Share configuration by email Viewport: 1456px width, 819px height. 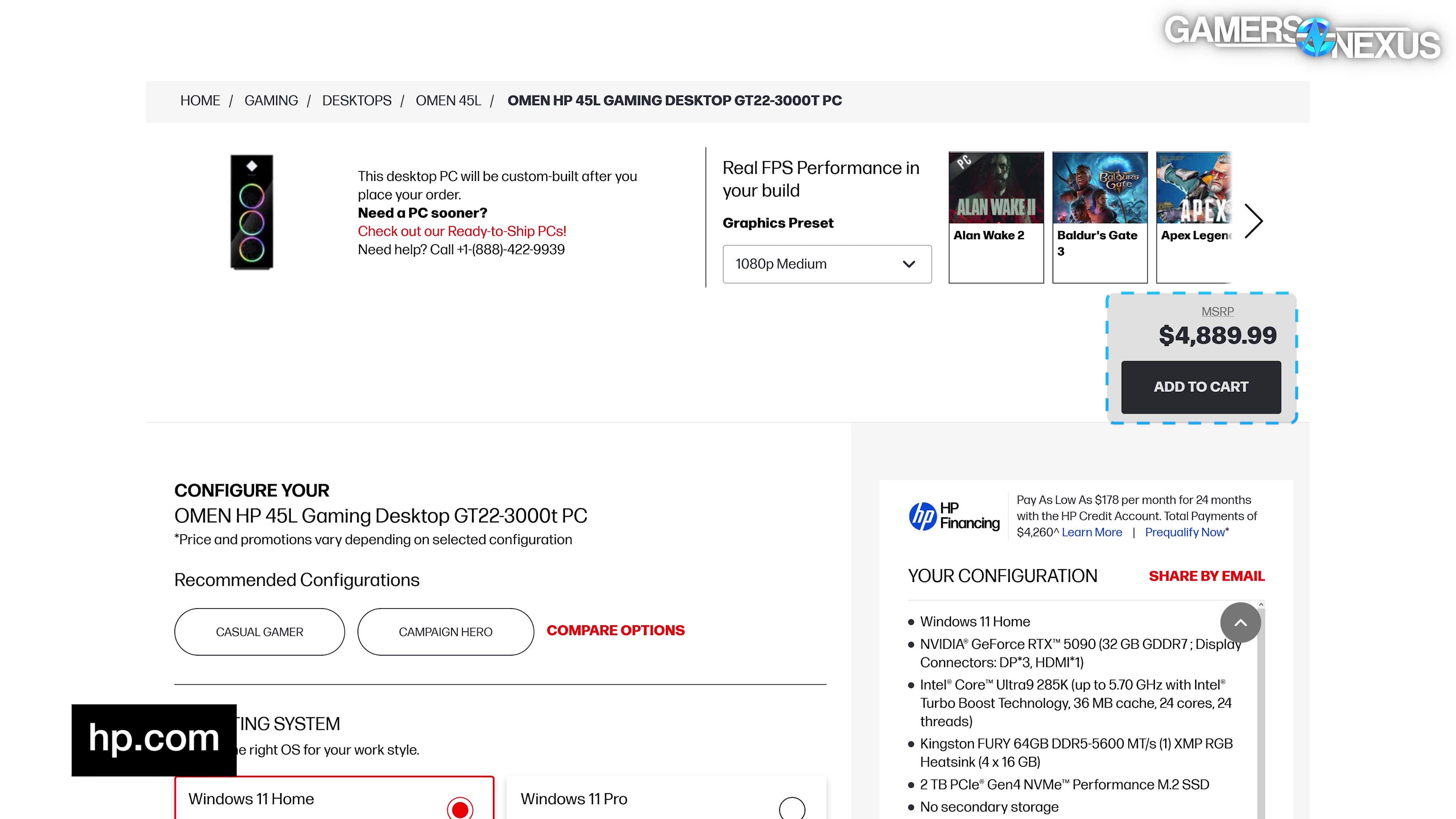pyautogui.click(x=1207, y=576)
